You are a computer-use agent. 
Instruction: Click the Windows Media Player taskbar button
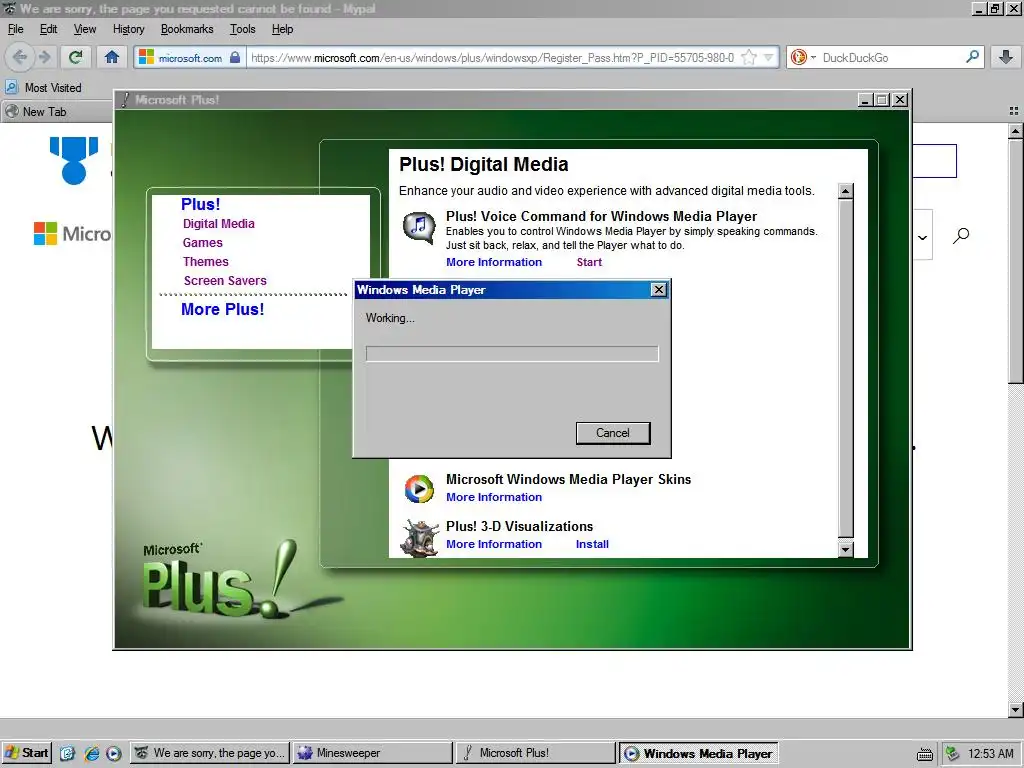(x=698, y=753)
